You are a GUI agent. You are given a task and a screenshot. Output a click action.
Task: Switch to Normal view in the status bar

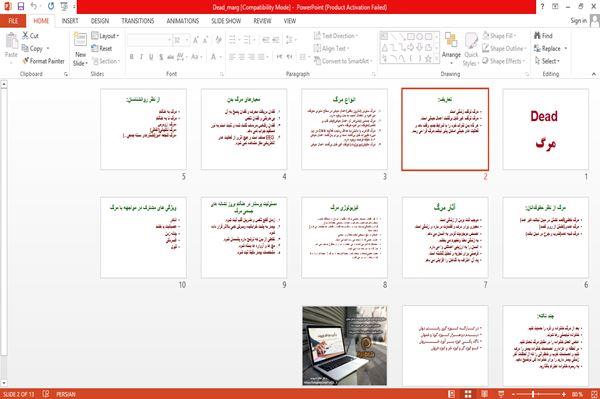pos(452,394)
